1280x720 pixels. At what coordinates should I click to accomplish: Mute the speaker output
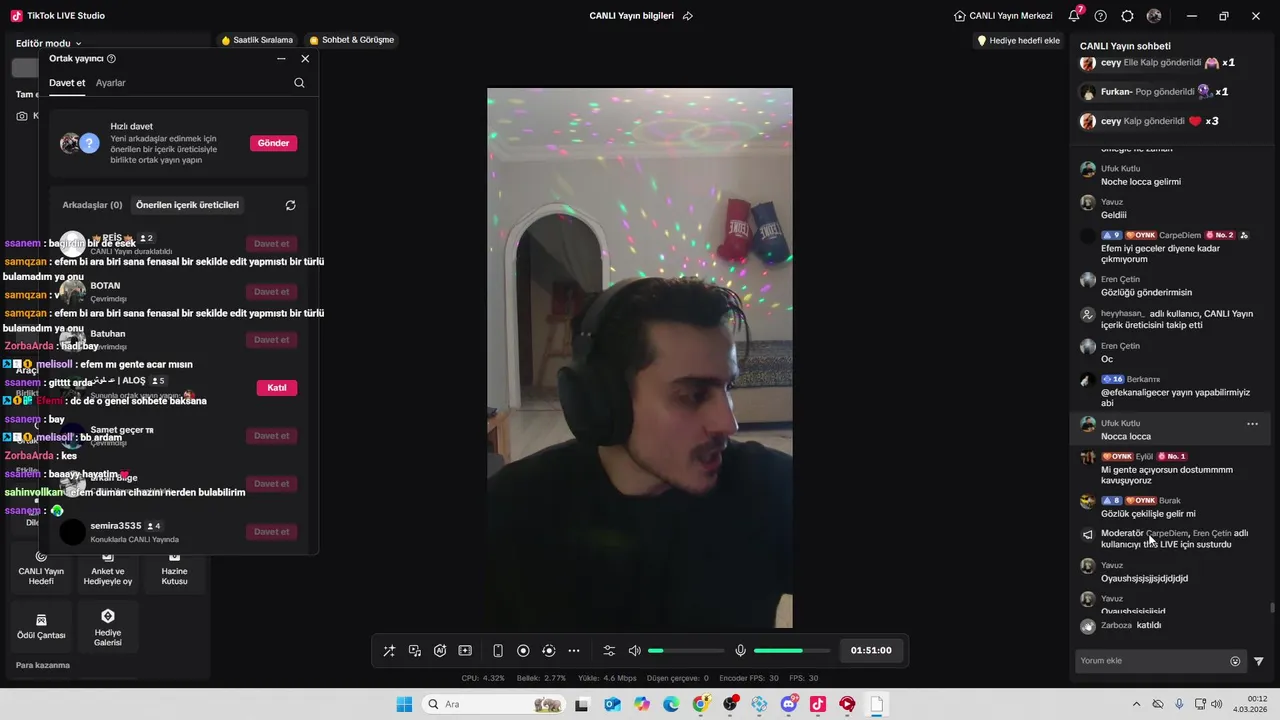coord(634,651)
